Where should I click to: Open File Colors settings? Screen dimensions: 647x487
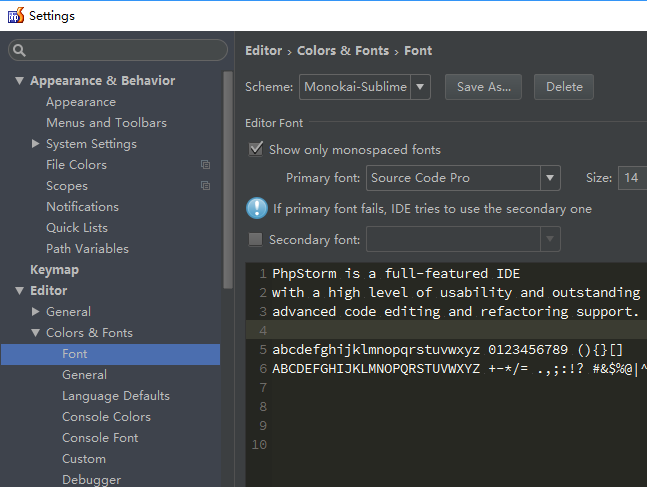[x=76, y=165]
